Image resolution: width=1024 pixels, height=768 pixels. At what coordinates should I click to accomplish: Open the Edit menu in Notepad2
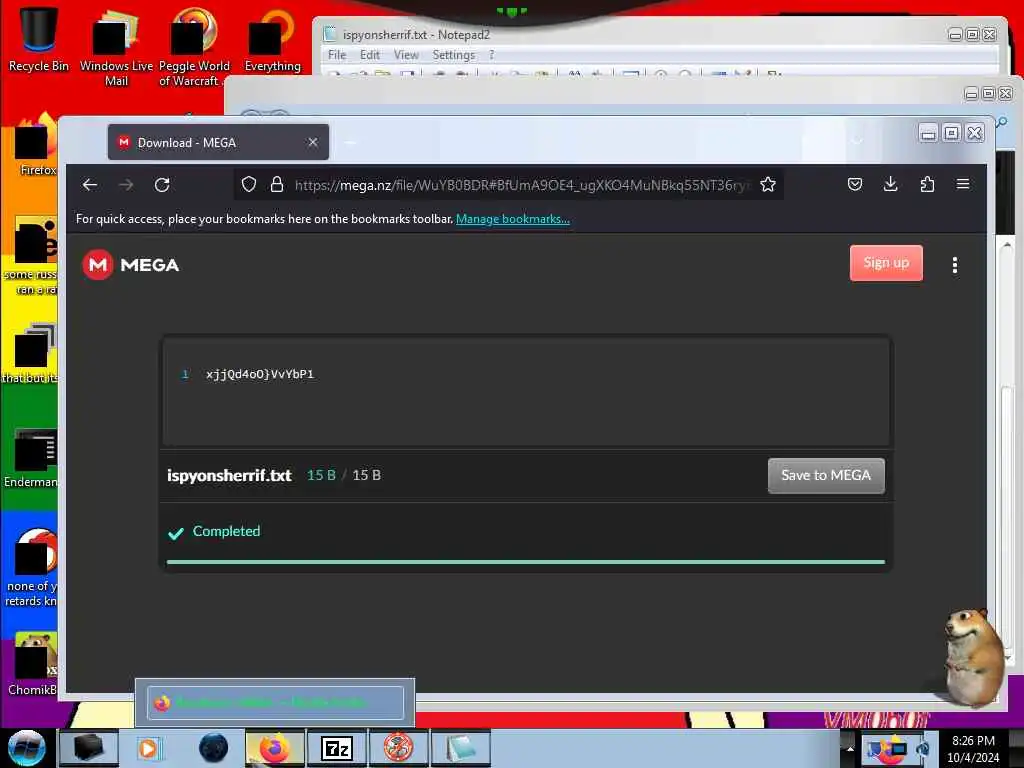pyautogui.click(x=370, y=55)
